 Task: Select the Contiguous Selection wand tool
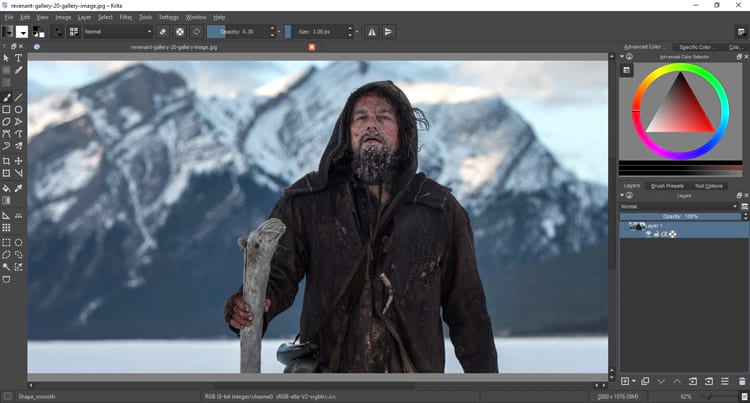pyautogui.click(x=6, y=267)
